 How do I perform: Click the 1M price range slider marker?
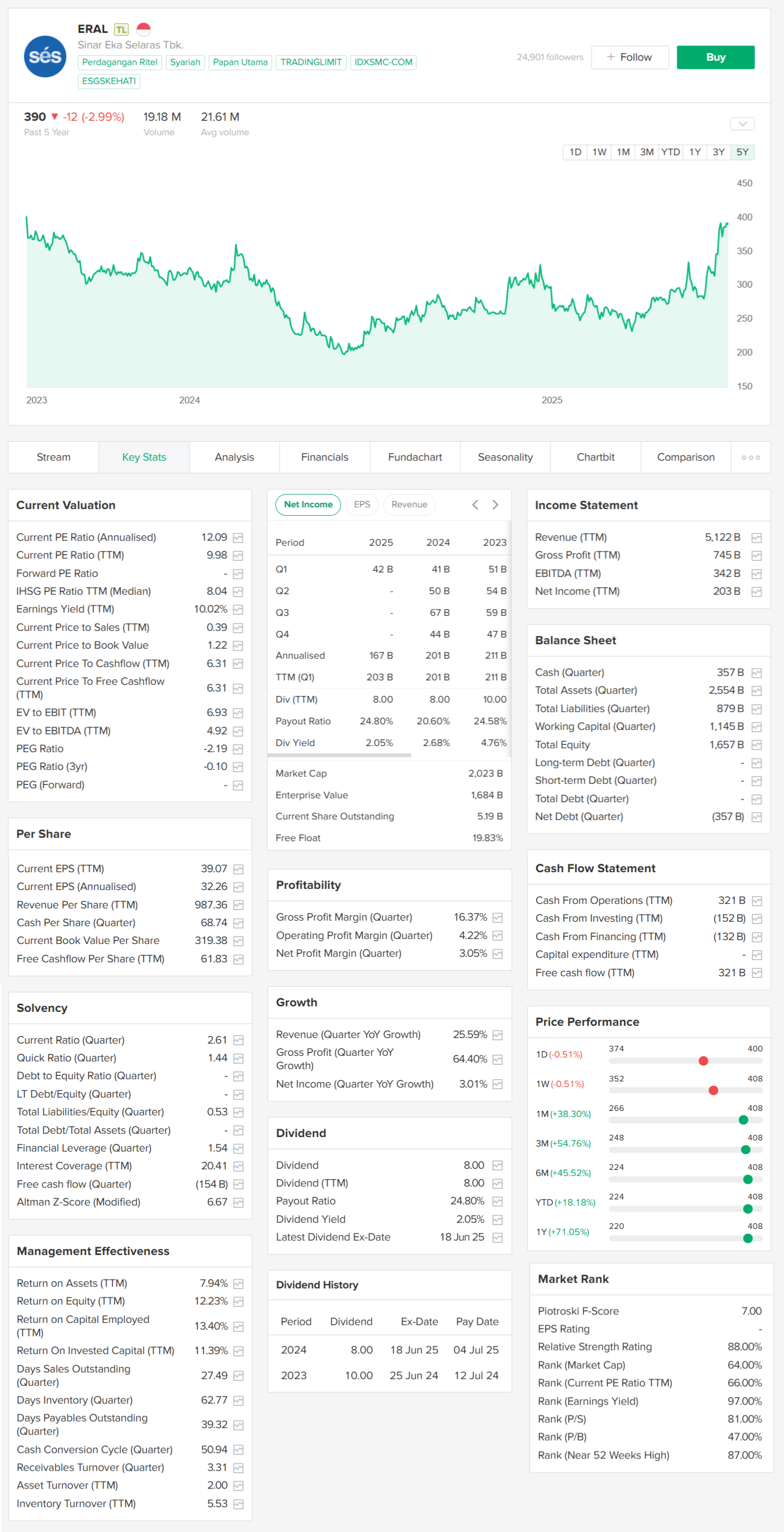tap(743, 1120)
